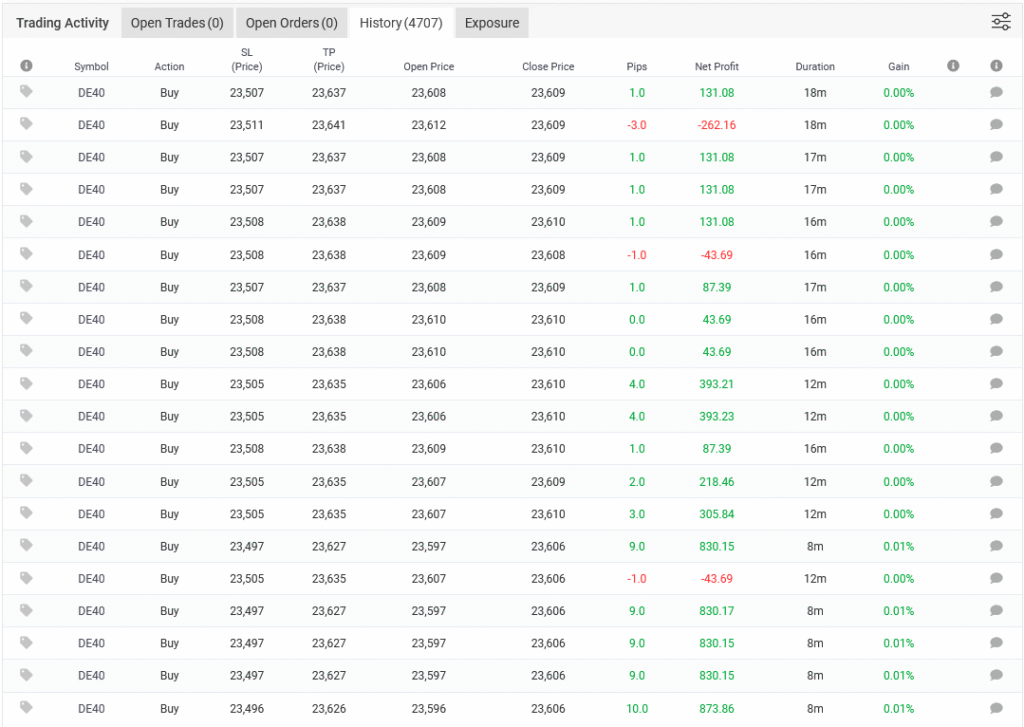Viewport: 1024px width, 727px height.
Task: Sort by the Duration column header
Action: 815,67
